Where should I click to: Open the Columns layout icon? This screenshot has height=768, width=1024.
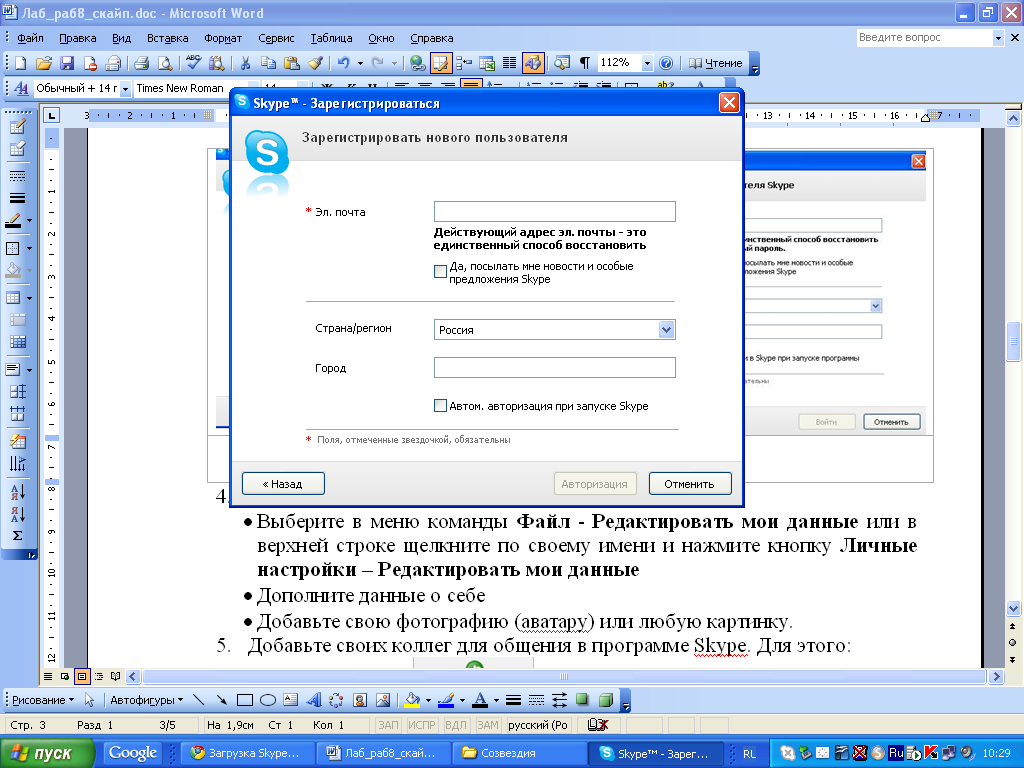pyautogui.click(x=509, y=63)
